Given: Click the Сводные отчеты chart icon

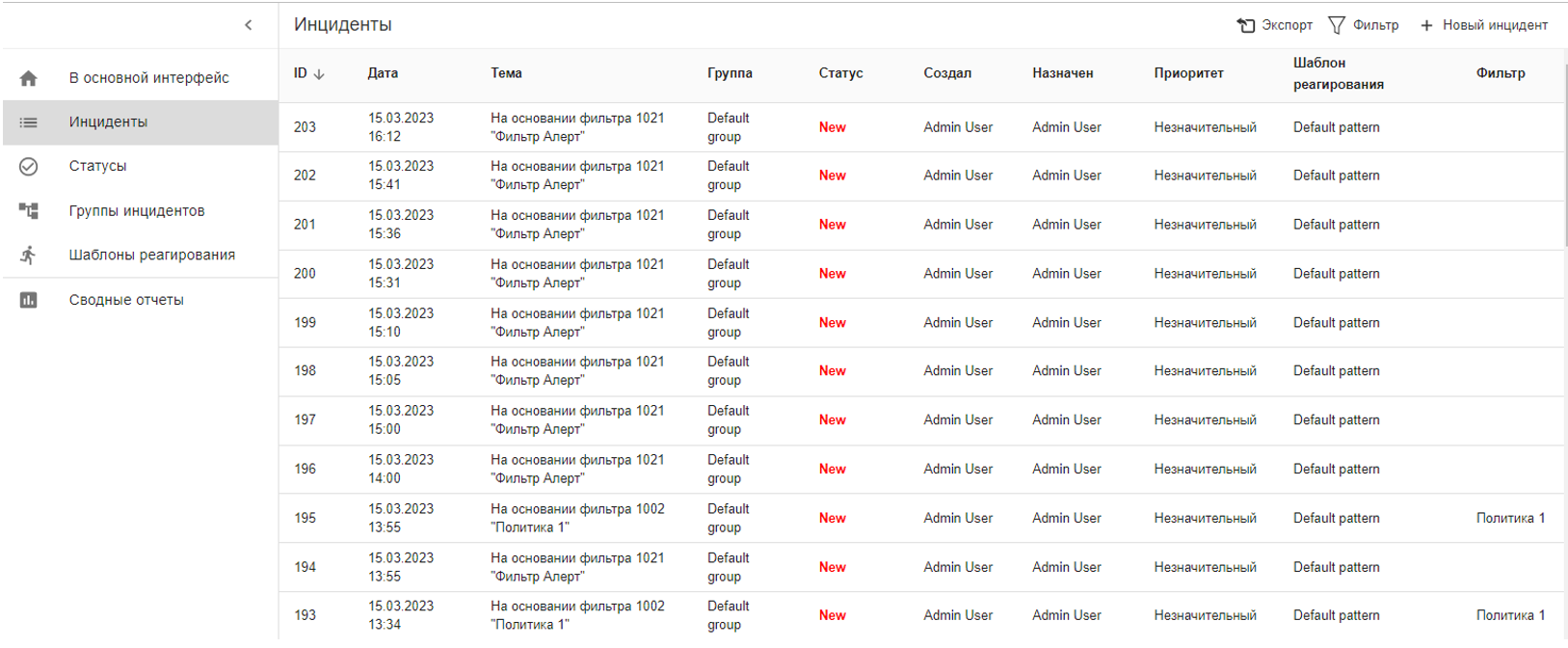Looking at the screenshot, I should (29, 300).
